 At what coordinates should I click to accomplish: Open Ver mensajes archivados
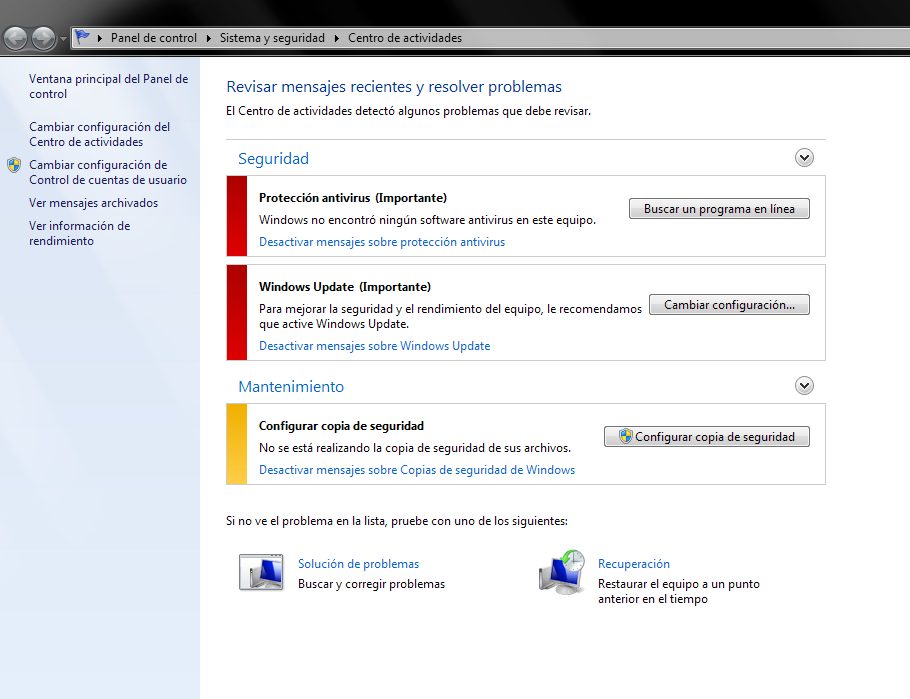(x=93, y=203)
